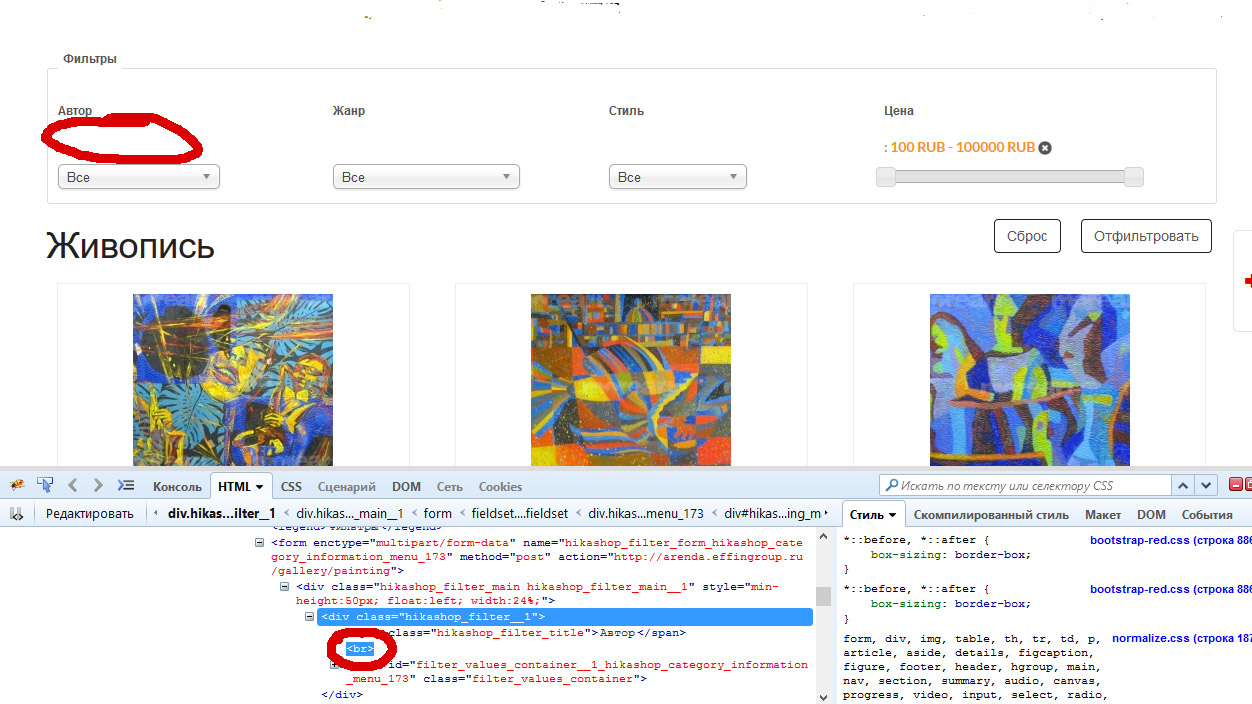Click the Сброс button
This screenshot has height=704, width=1252.
point(1027,236)
